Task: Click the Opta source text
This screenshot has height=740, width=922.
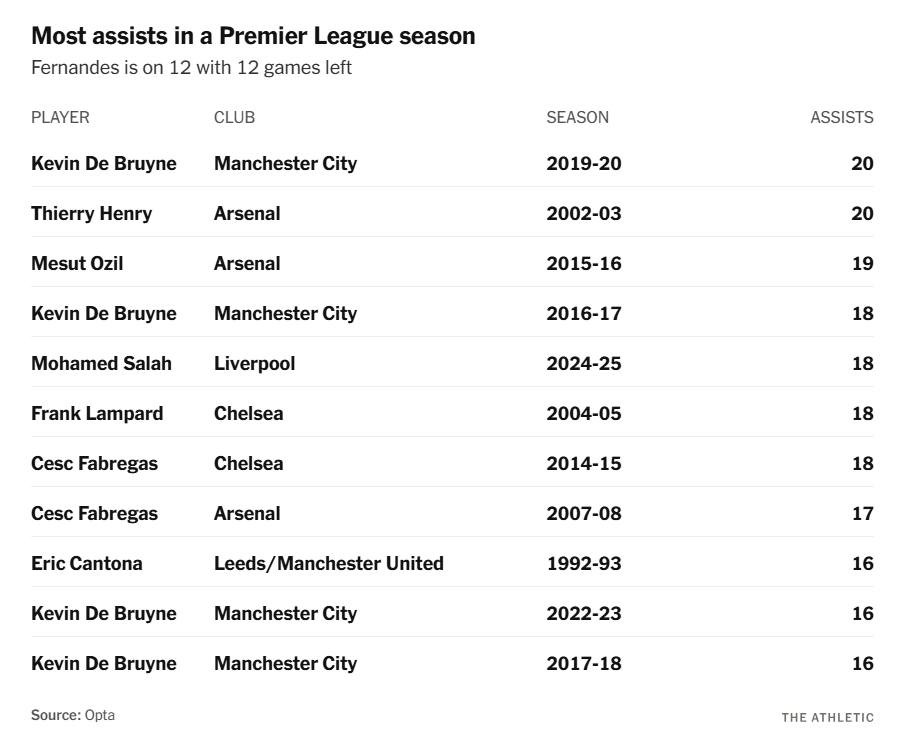Action: pos(99,715)
